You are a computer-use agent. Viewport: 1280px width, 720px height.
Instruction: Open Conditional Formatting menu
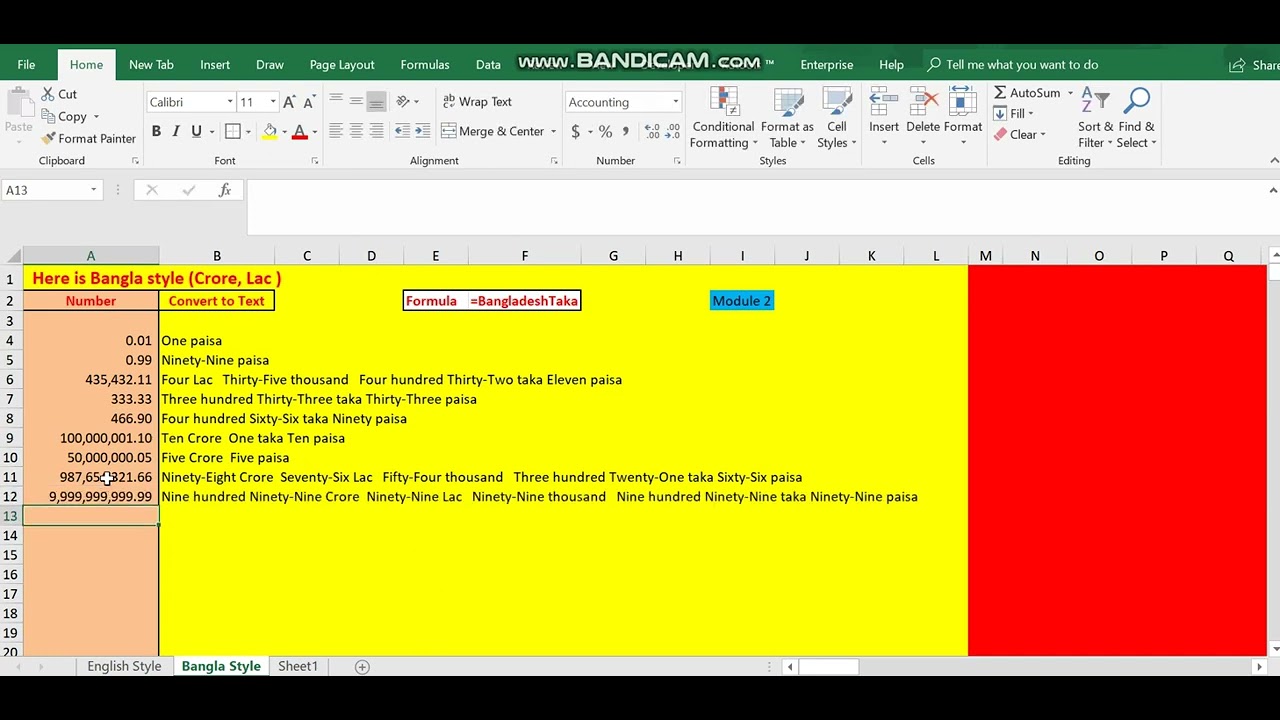click(x=723, y=118)
